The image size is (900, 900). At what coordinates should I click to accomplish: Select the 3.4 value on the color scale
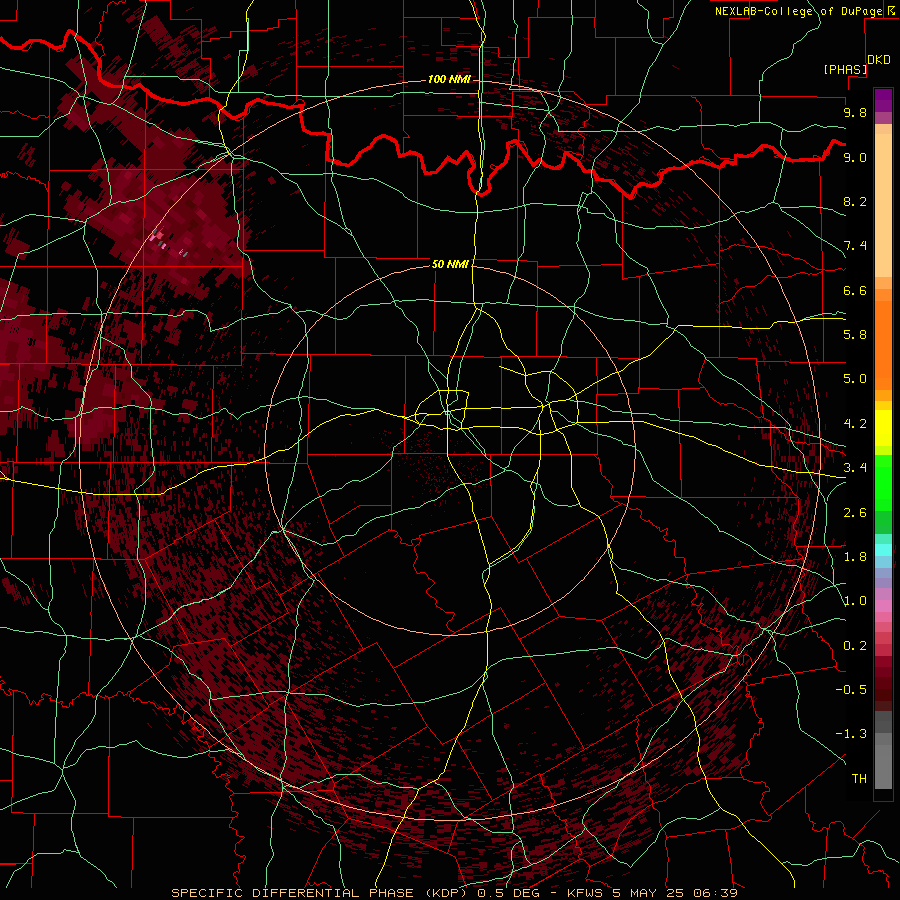(855, 468)
